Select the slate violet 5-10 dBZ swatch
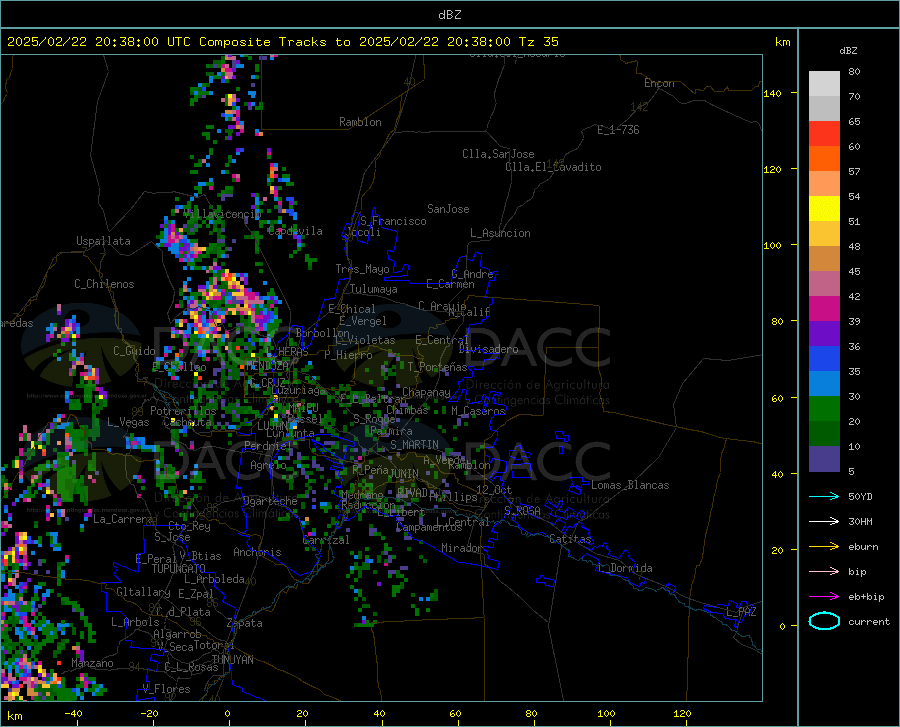Image resolution: width=900 pixels, height=727 pixels. pyautogui.click(x=824, y=459)
